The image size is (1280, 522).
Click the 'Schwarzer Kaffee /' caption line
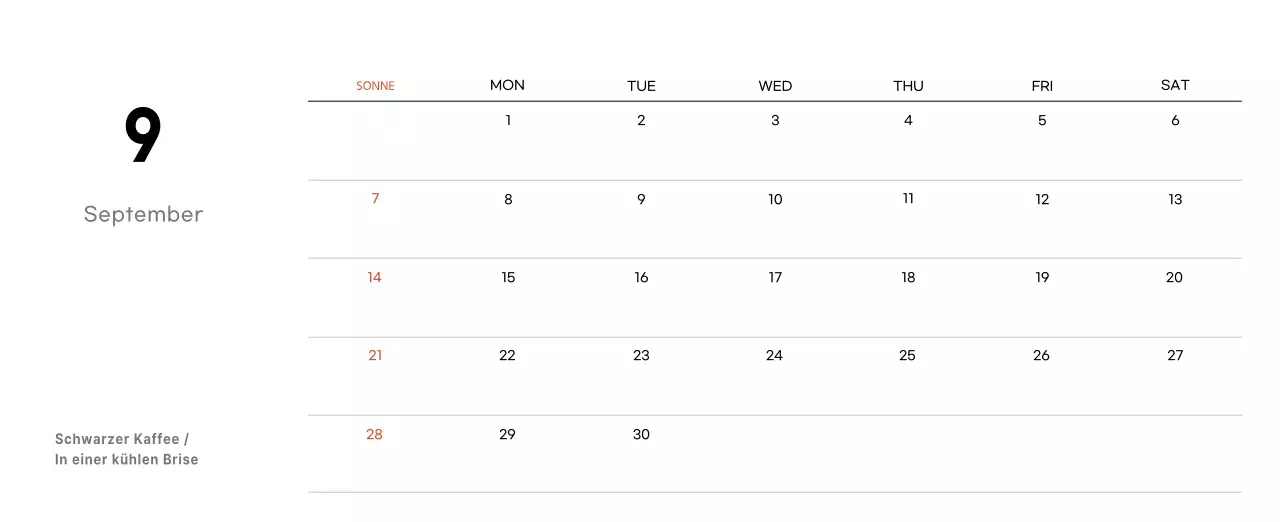click(x=122, y=439)
